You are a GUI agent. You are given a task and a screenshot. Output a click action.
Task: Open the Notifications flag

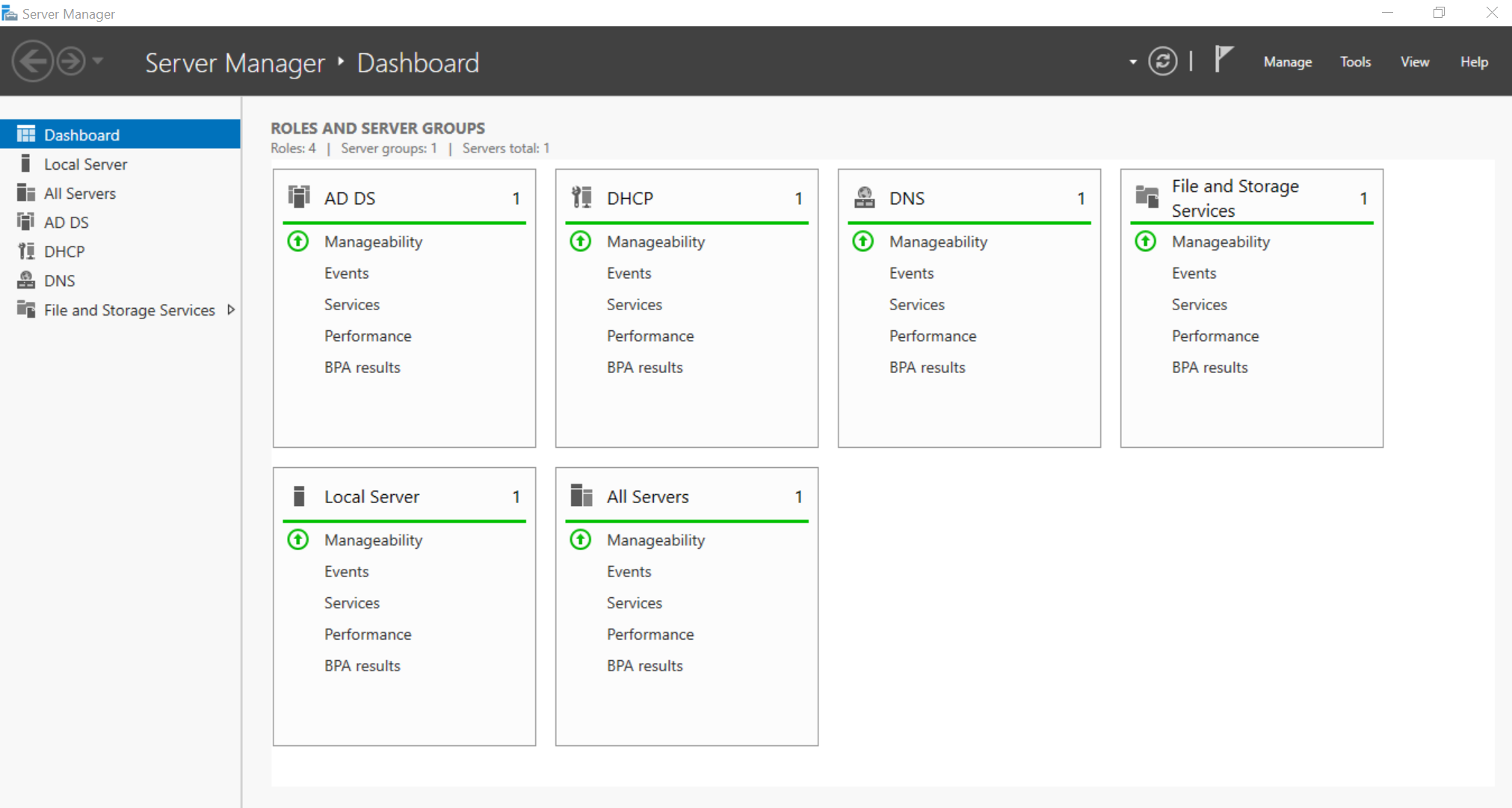coord(1223,59)
